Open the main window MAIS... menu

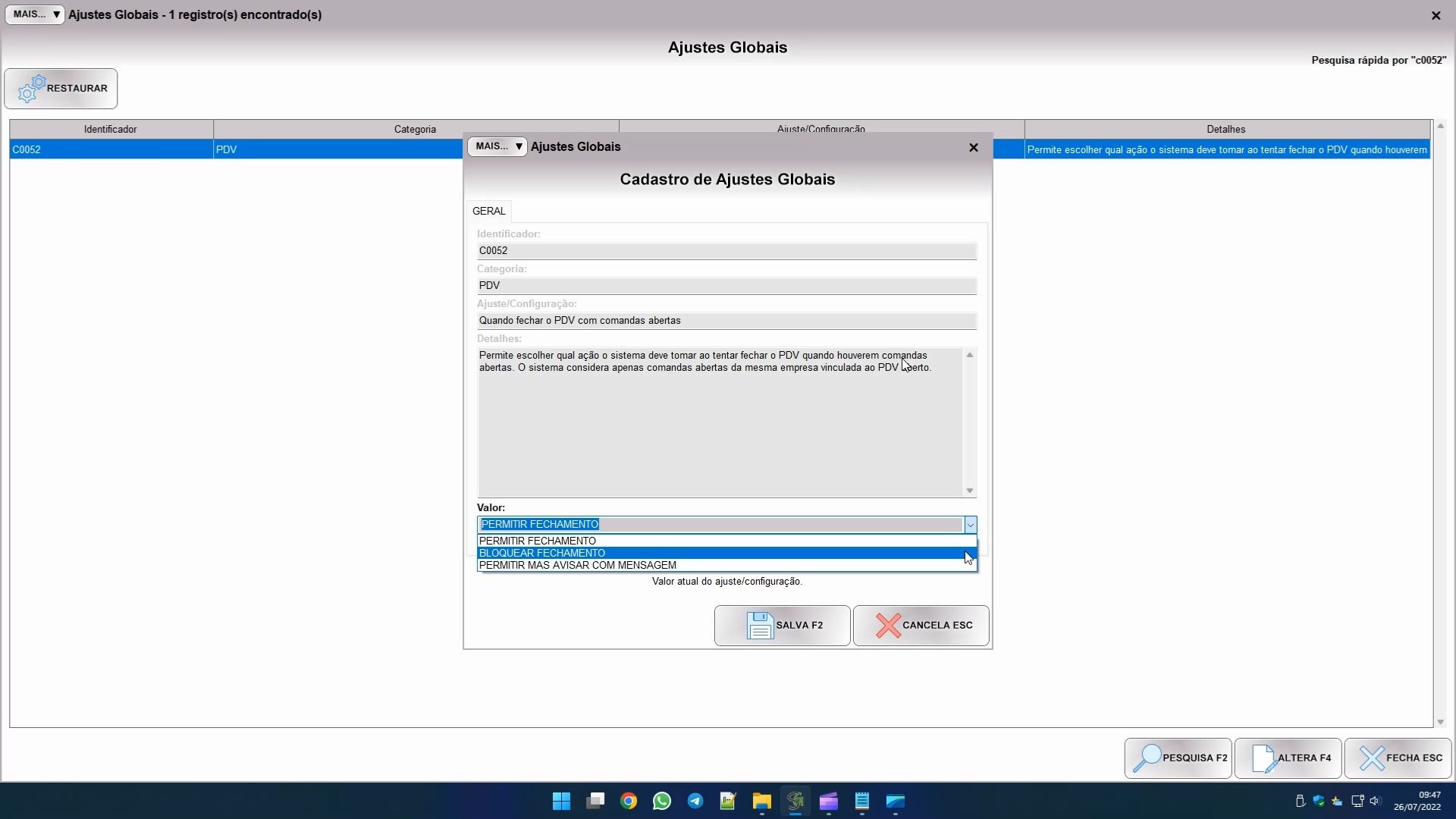pyautogui.click(x=35, y=14)
